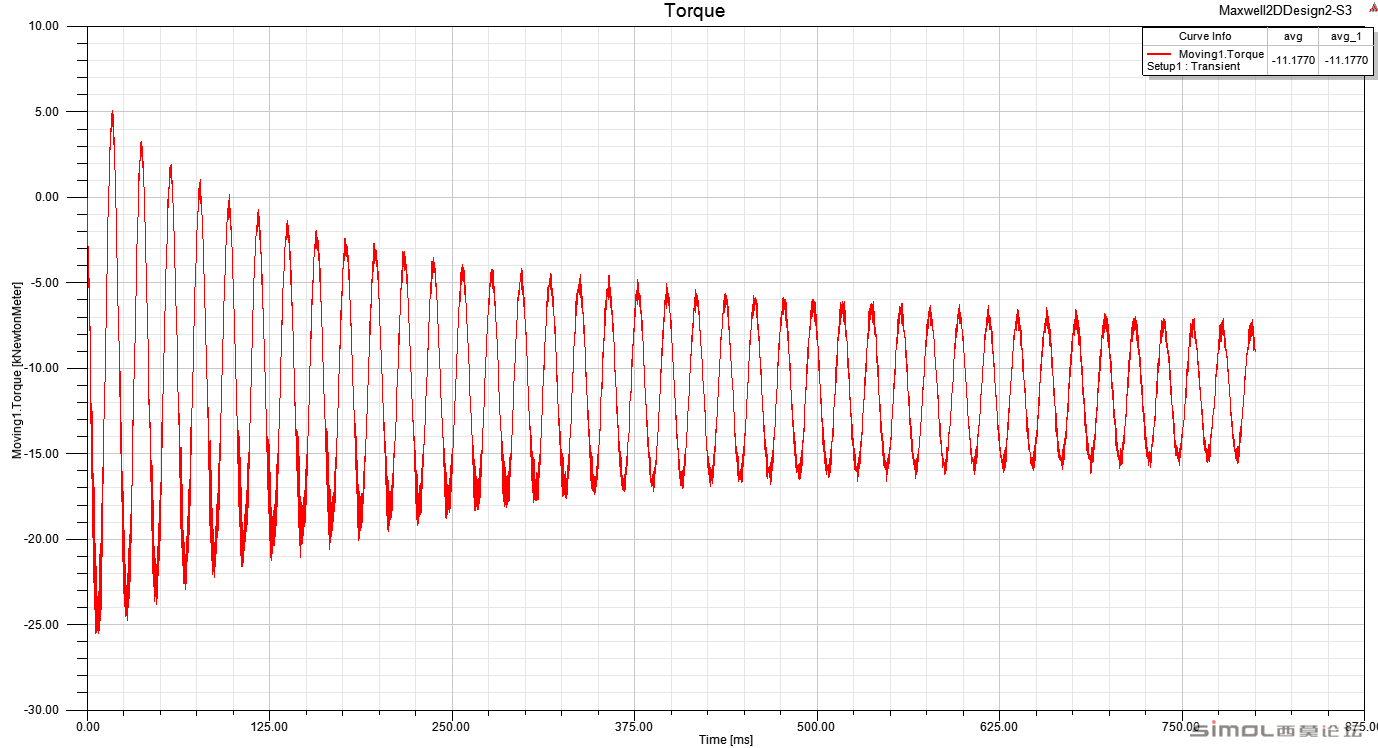
Task: Click the X-axis tick label 625.00
Action: [x=999, y=726]
